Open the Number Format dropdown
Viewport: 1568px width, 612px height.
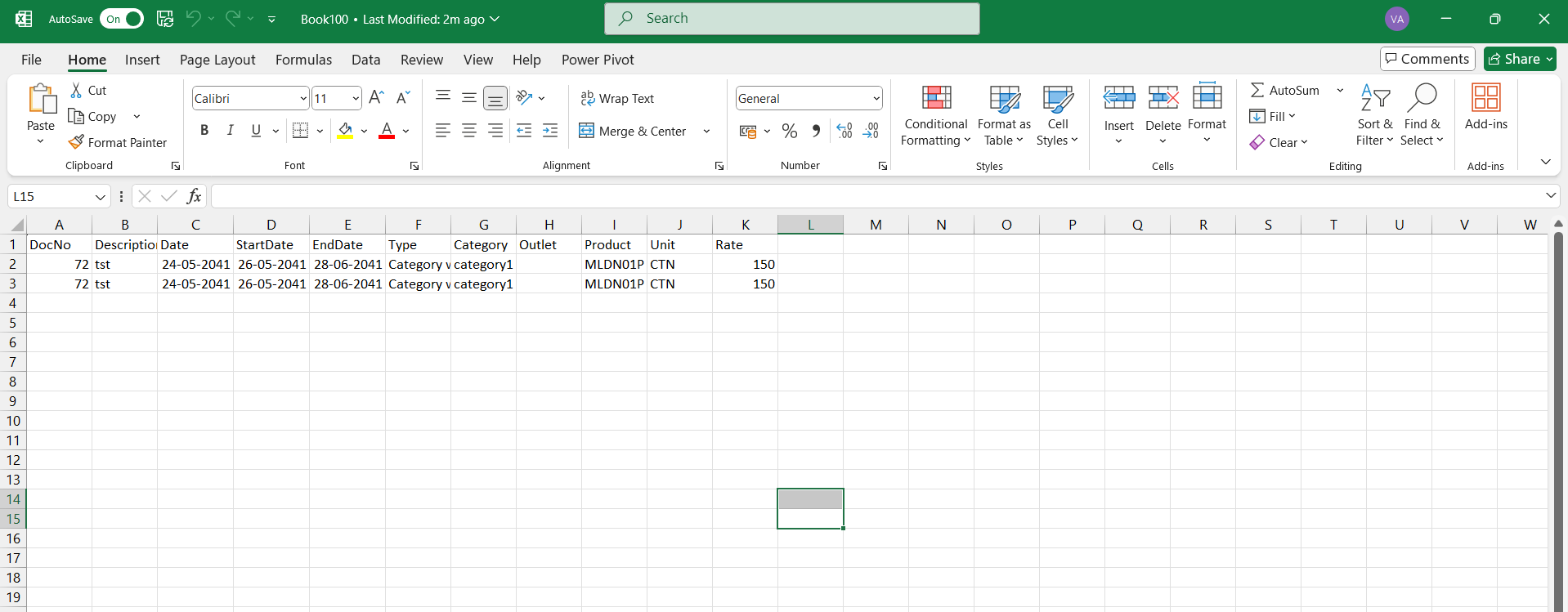click(876, 99)
